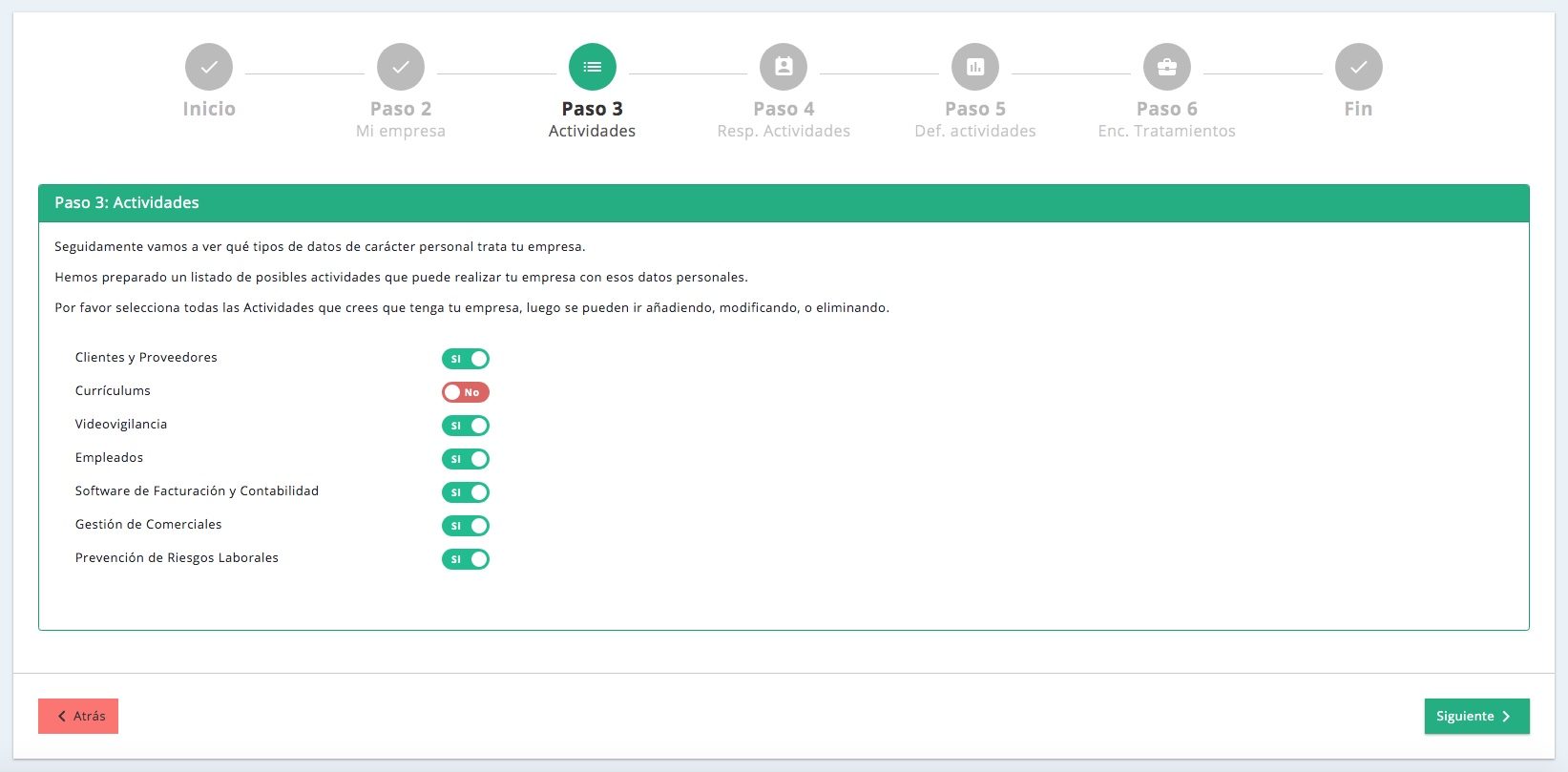1568x772 pixels.
Task: Click the 'Clientes y Proveedores' label
Action: pyautogui.click(x=146, y=358)
